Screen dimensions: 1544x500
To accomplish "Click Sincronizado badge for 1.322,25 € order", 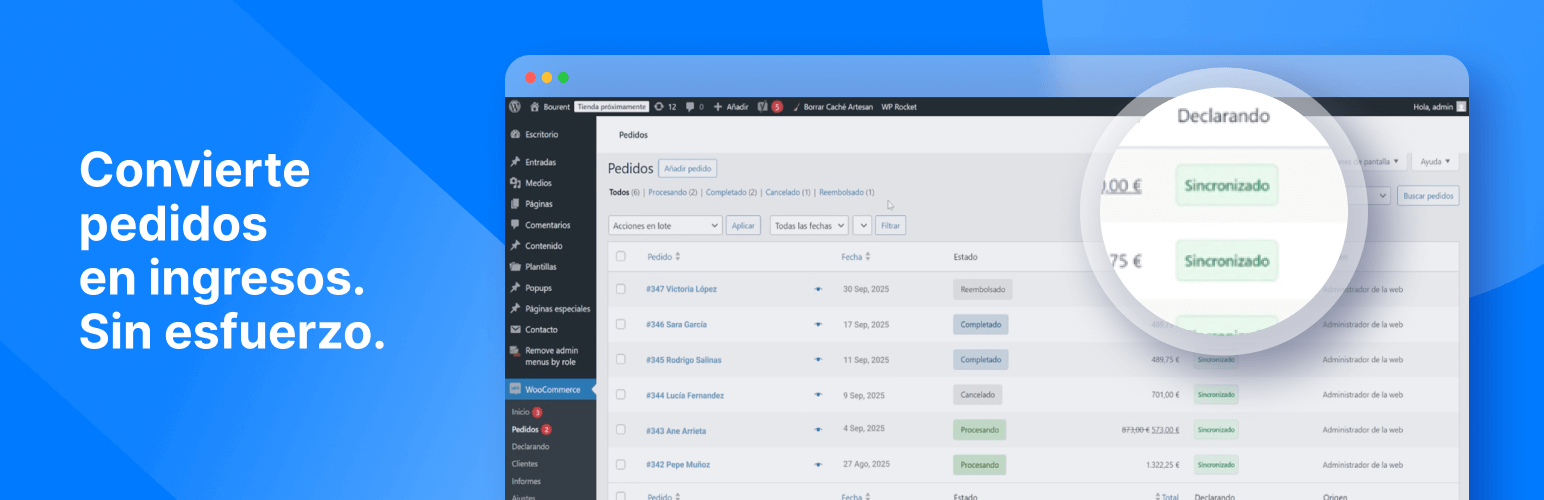I will pyautogui.click(x=1216, y=465).
